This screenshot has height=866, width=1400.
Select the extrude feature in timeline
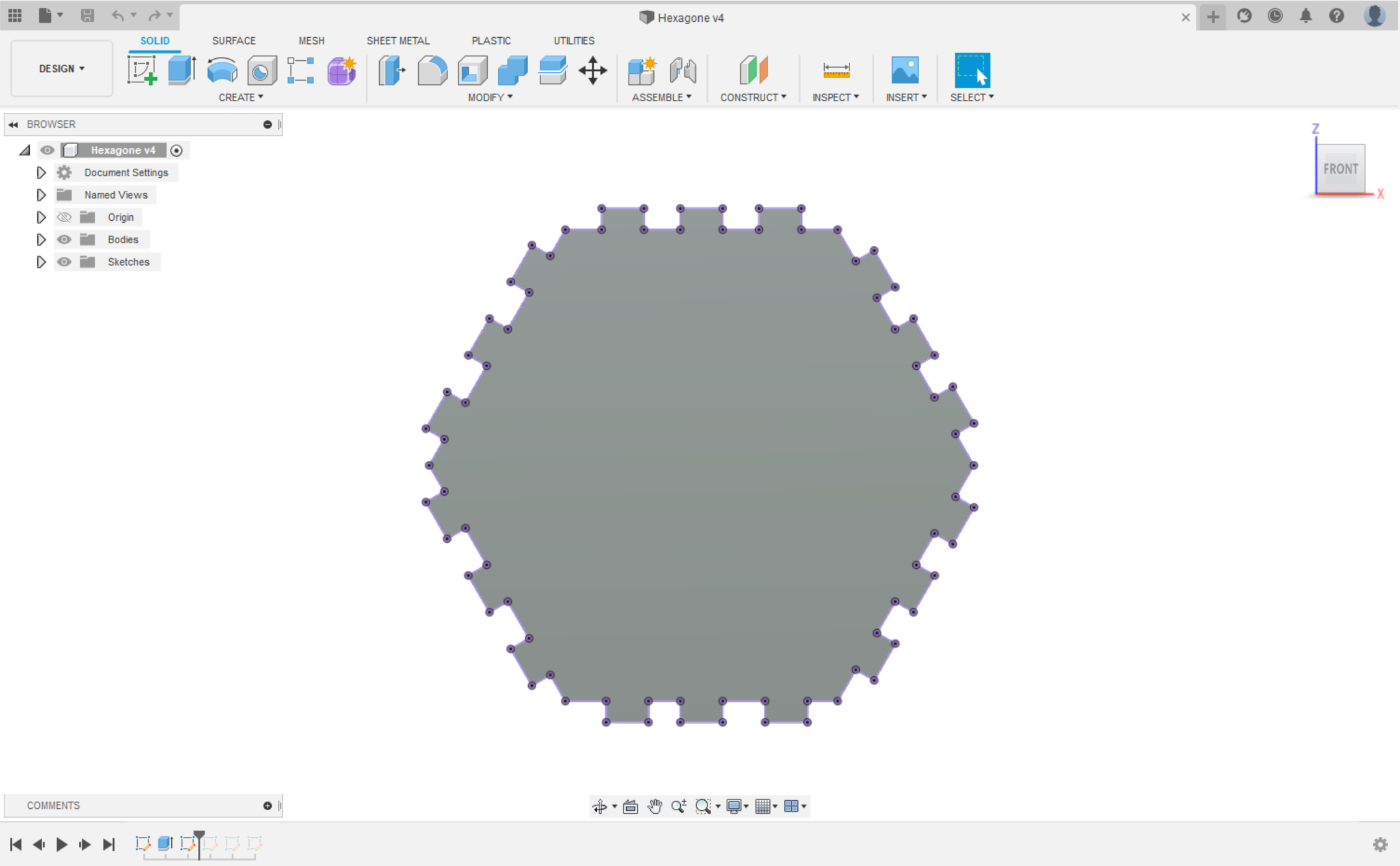pyautogui.click(x=165, y=843)
